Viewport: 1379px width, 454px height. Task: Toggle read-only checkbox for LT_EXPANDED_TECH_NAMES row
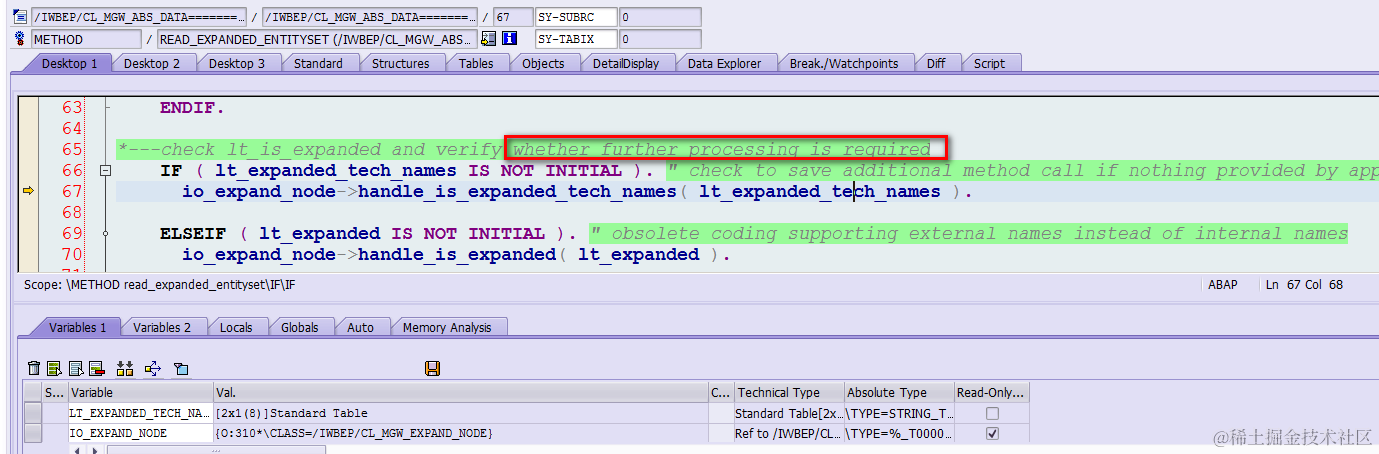(992, 413)
